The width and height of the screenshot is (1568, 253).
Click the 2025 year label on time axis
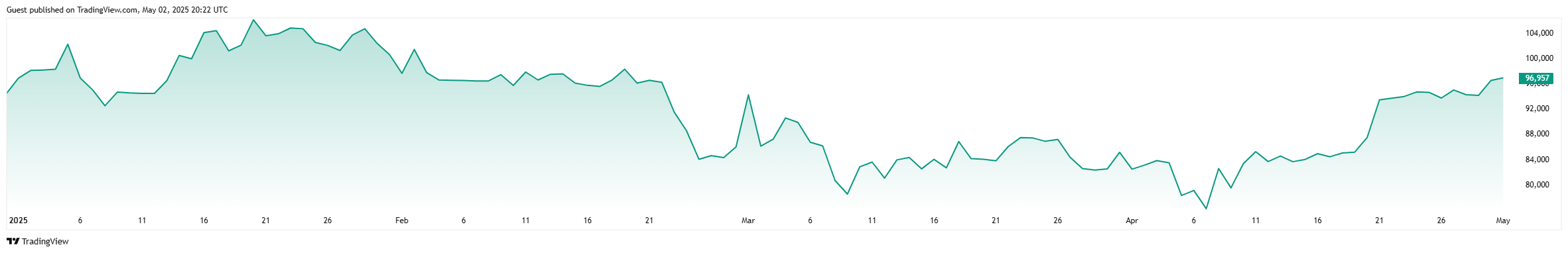pyautogui.click(x=18, y=221)
